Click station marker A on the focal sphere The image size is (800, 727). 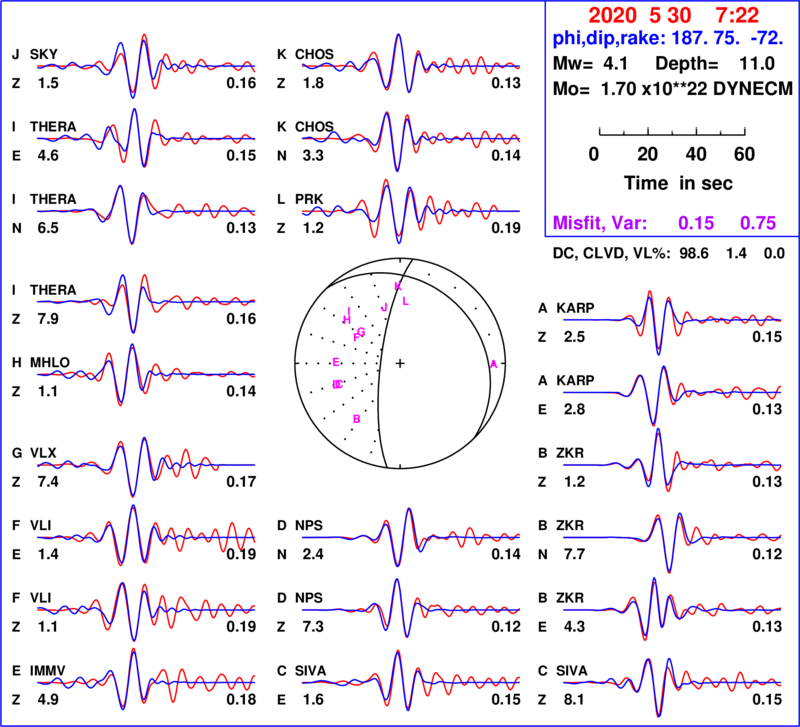pos(493,364)
